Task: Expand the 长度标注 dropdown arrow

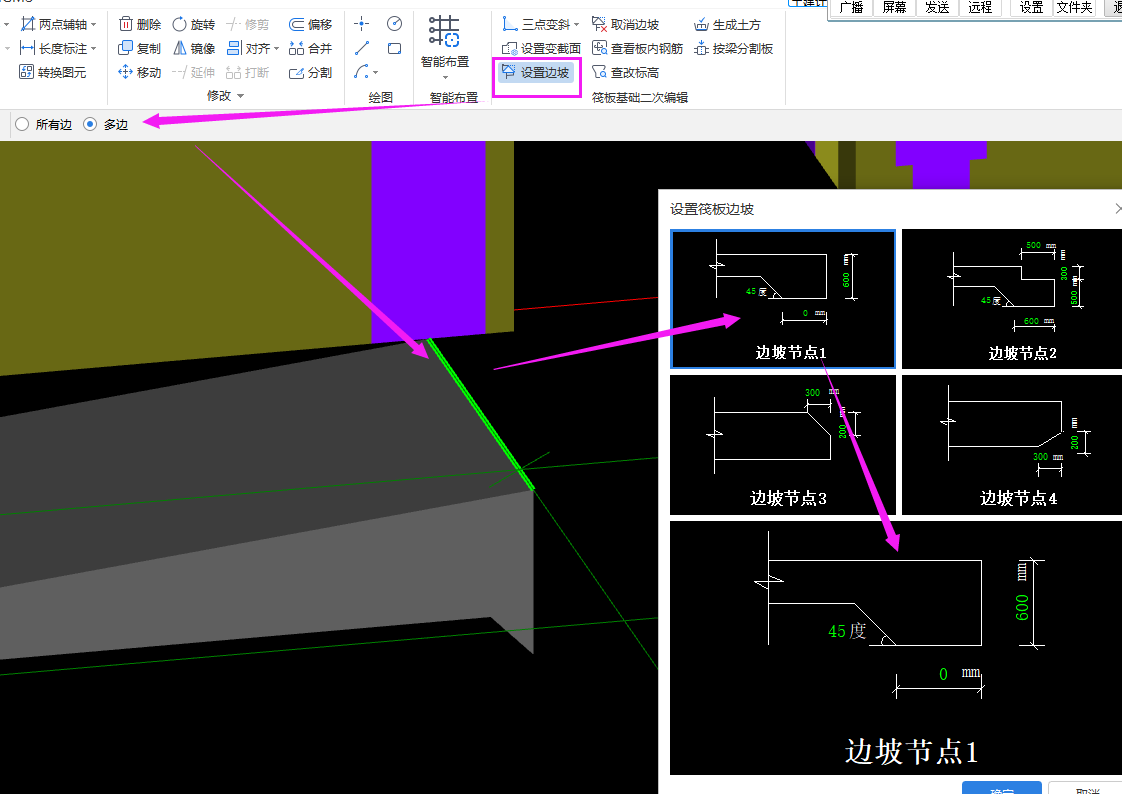Action: (94, 49)
